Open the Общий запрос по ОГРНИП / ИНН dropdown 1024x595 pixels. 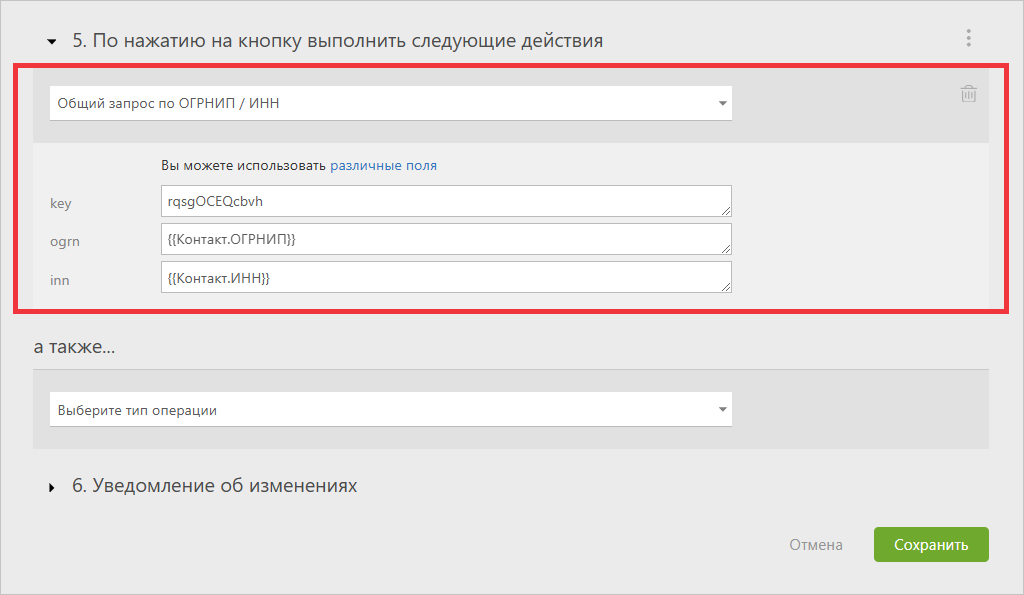391,103
